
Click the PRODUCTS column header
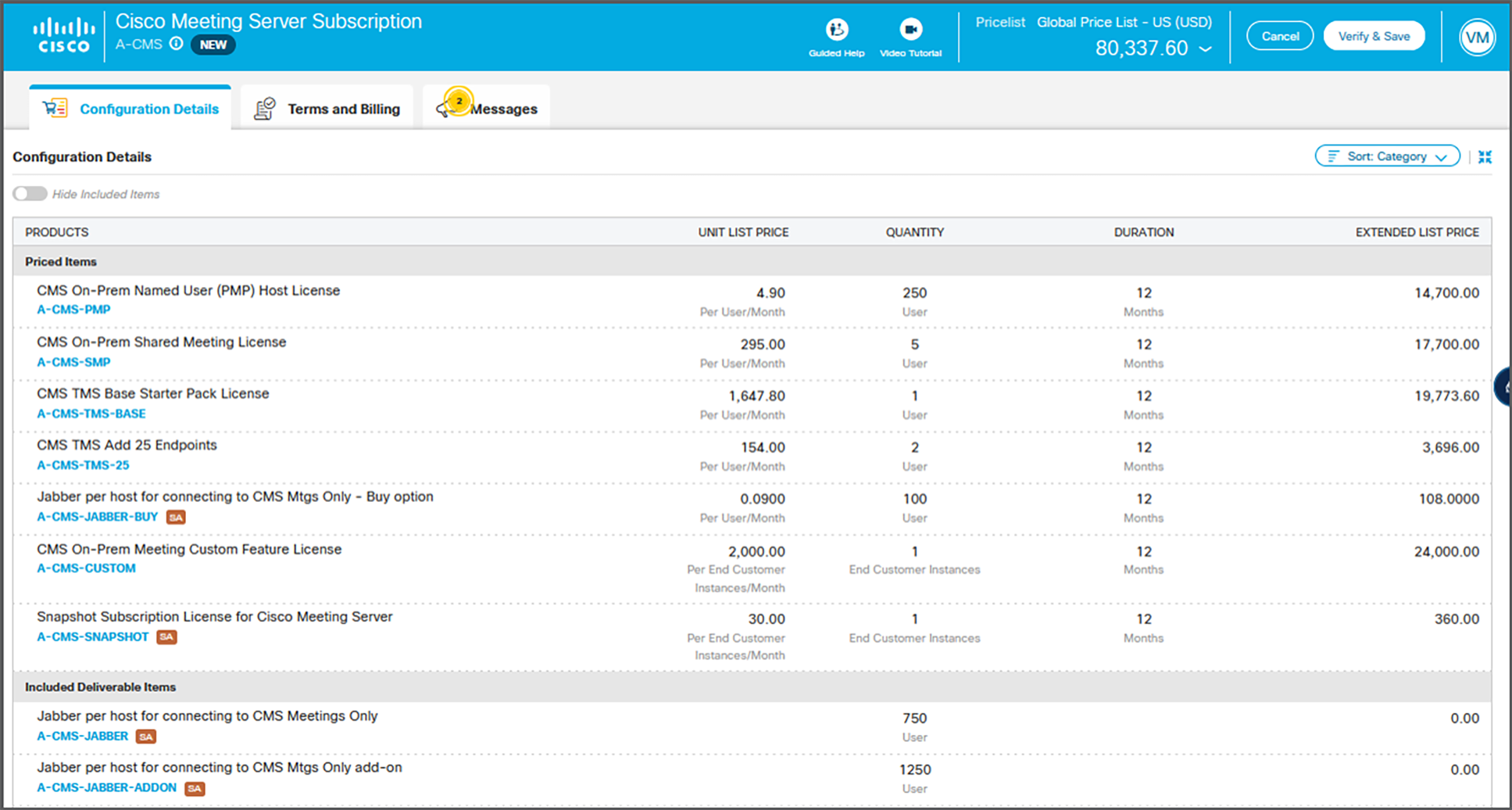(x=56, y=232)
